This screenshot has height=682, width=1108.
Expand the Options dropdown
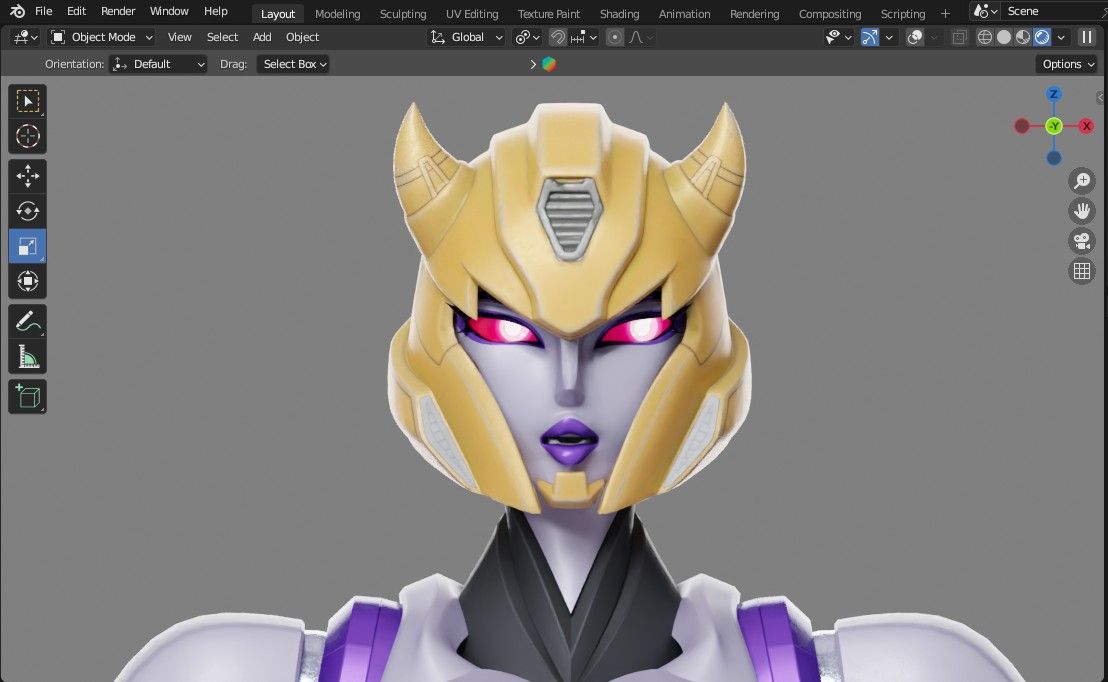(1068, 64)
